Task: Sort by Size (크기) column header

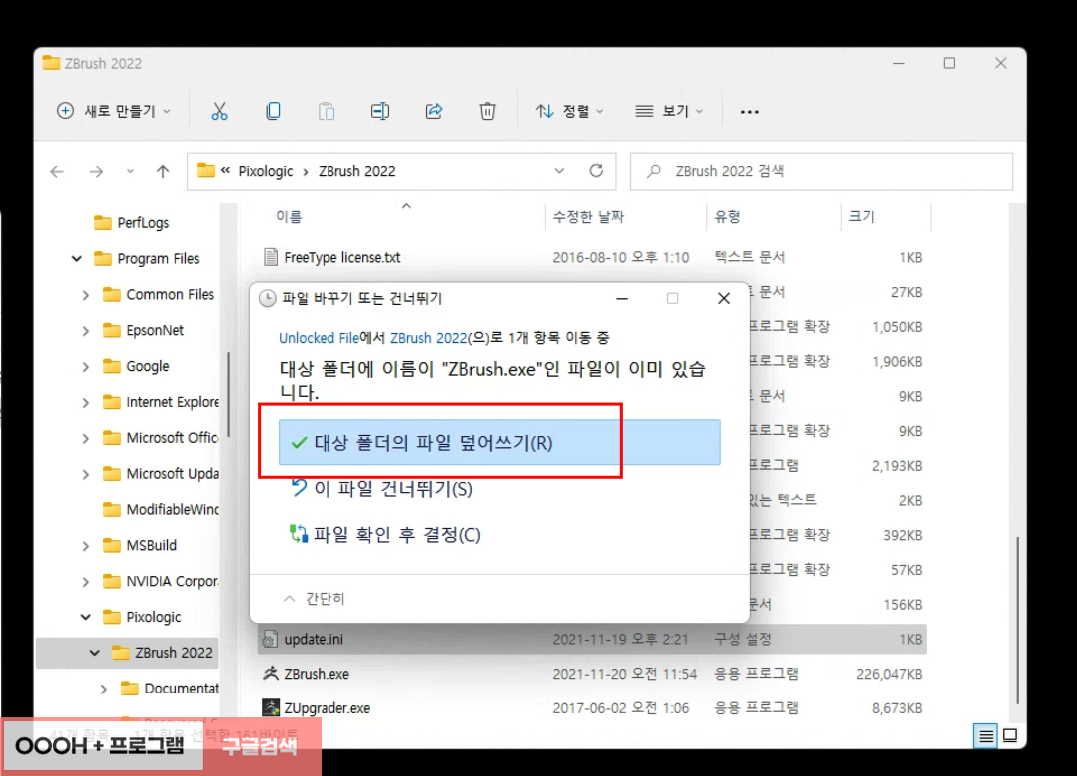Action: (x=861, y=217)
